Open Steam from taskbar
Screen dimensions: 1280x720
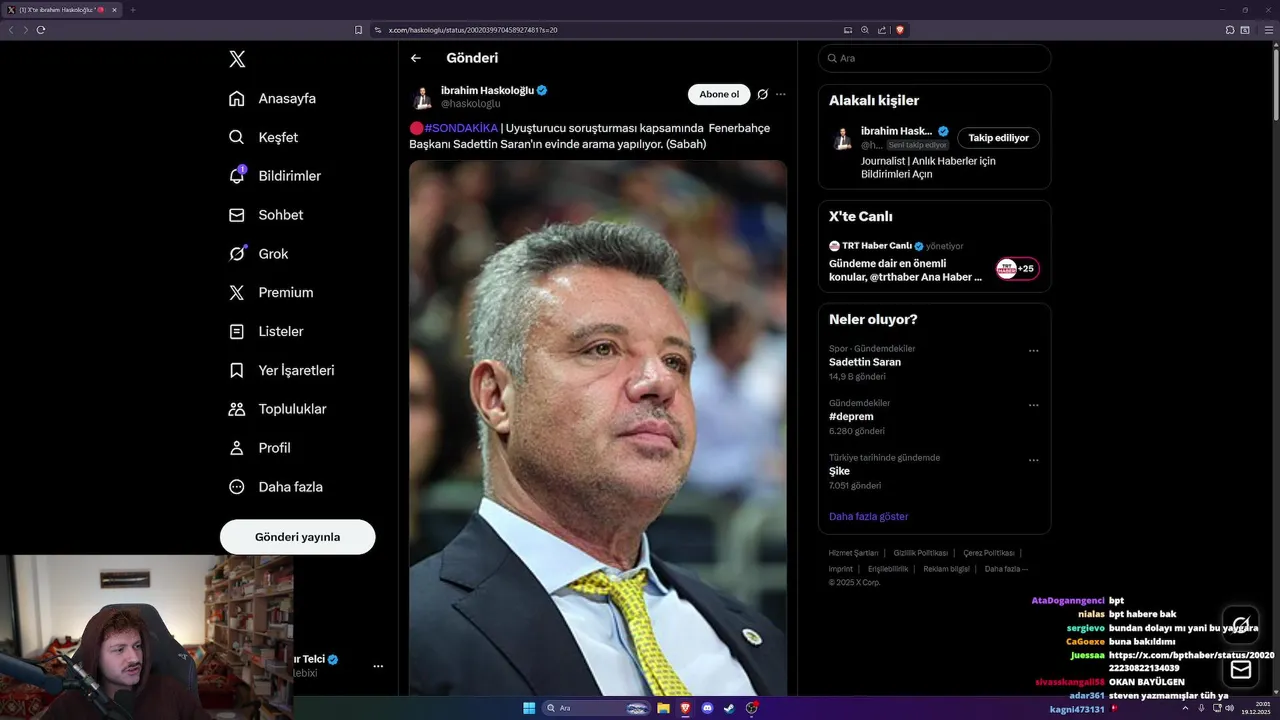[x=729, y=708]
